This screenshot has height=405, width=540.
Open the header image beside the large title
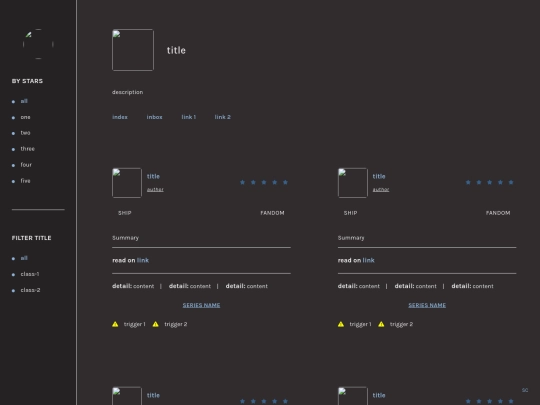coord(133,50)
